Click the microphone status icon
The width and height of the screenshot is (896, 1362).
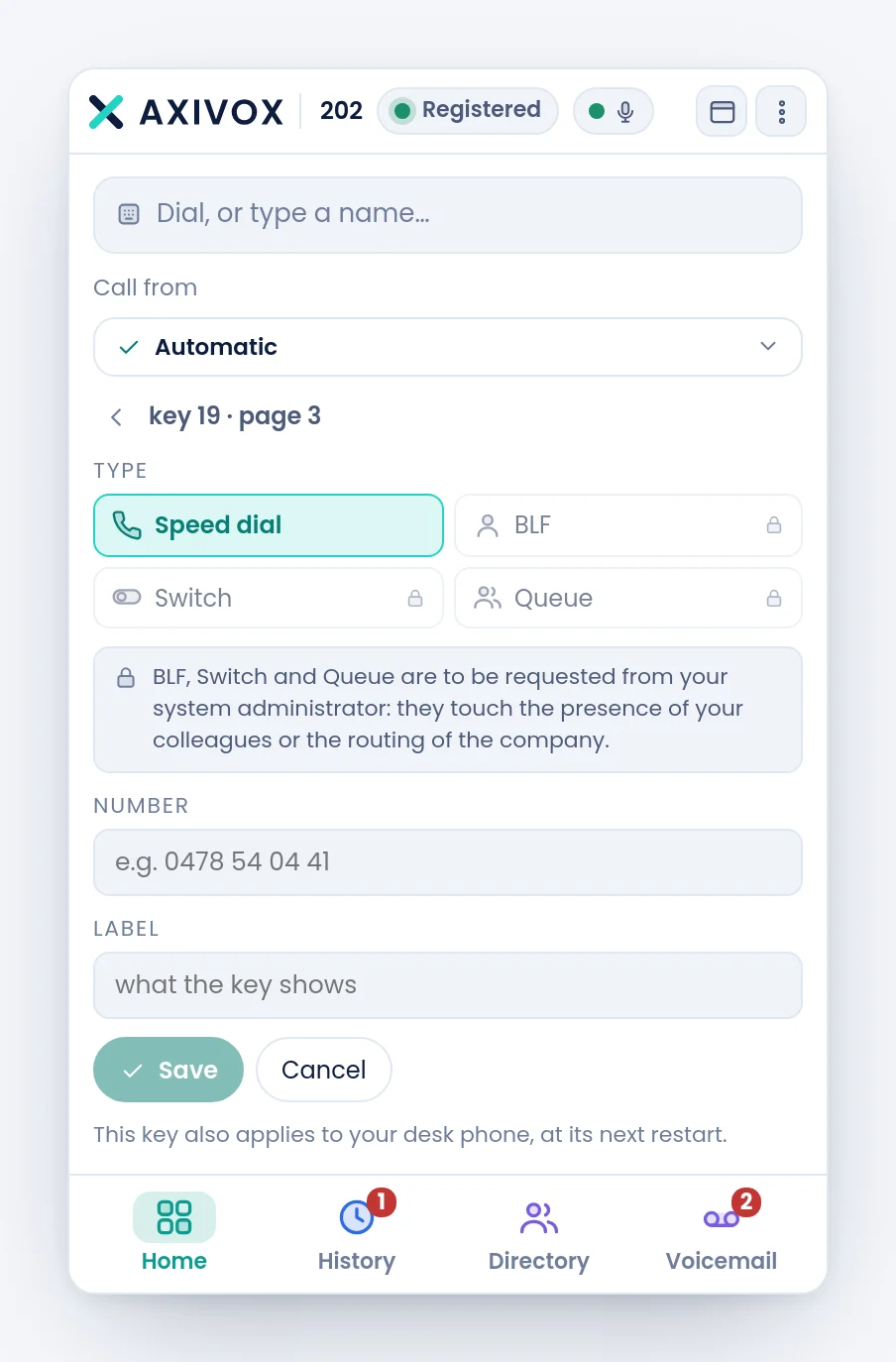pos(625,111)
